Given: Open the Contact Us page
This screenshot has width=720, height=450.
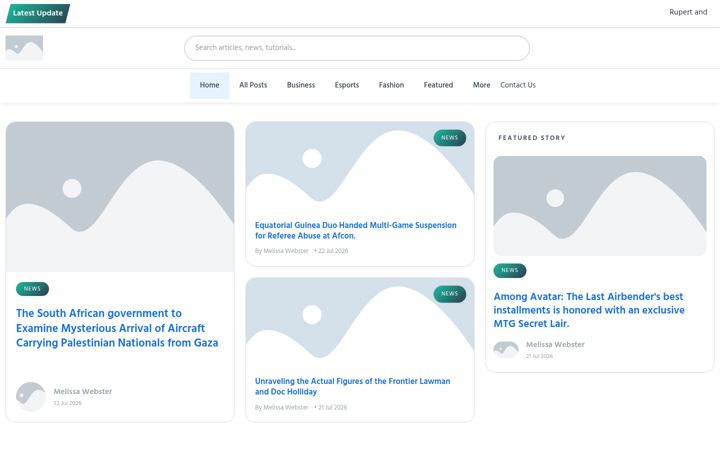Looking at the screenshot, I should coord(518,85).
